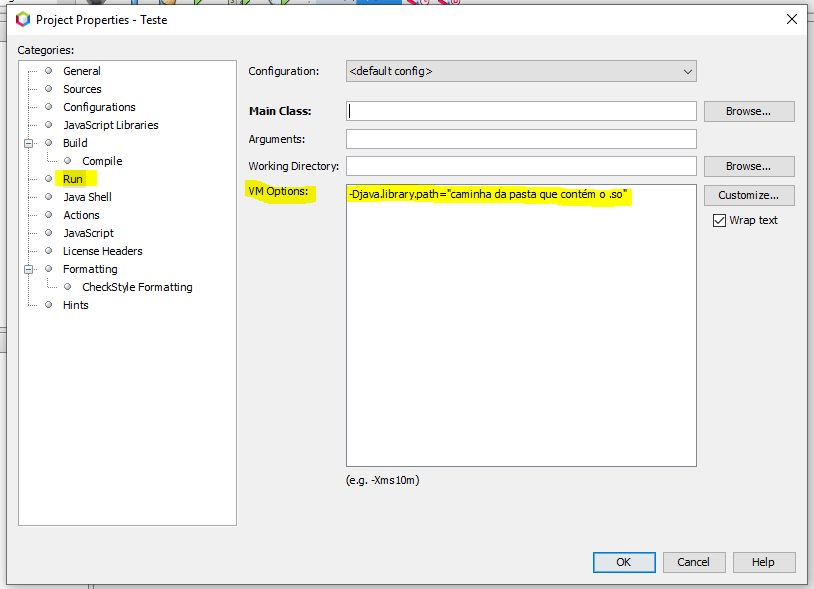The width and height of the screenshot is (814, 589).
Task: Open the Customize VM options dialog
Action: [x=749, y=195]
